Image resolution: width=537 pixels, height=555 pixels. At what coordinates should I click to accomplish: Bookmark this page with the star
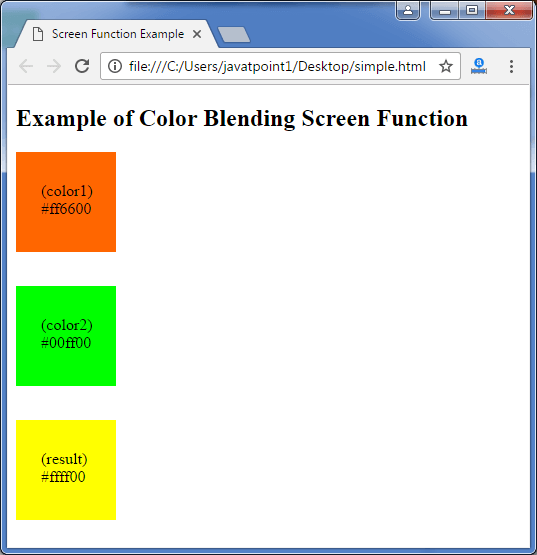point(446,66)
